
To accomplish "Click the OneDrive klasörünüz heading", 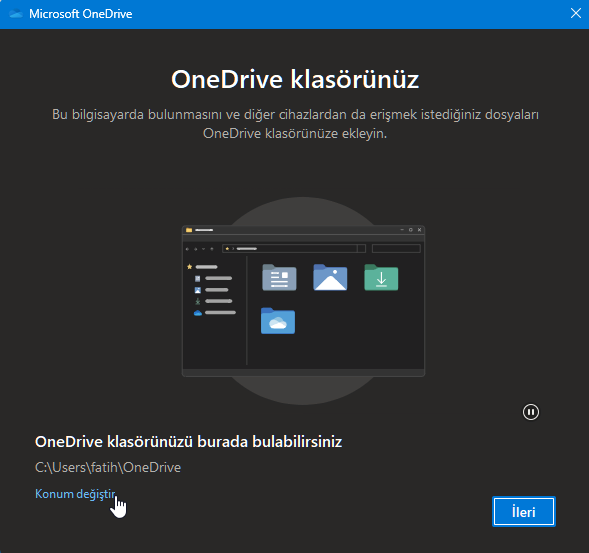I will tap(295, 79).
